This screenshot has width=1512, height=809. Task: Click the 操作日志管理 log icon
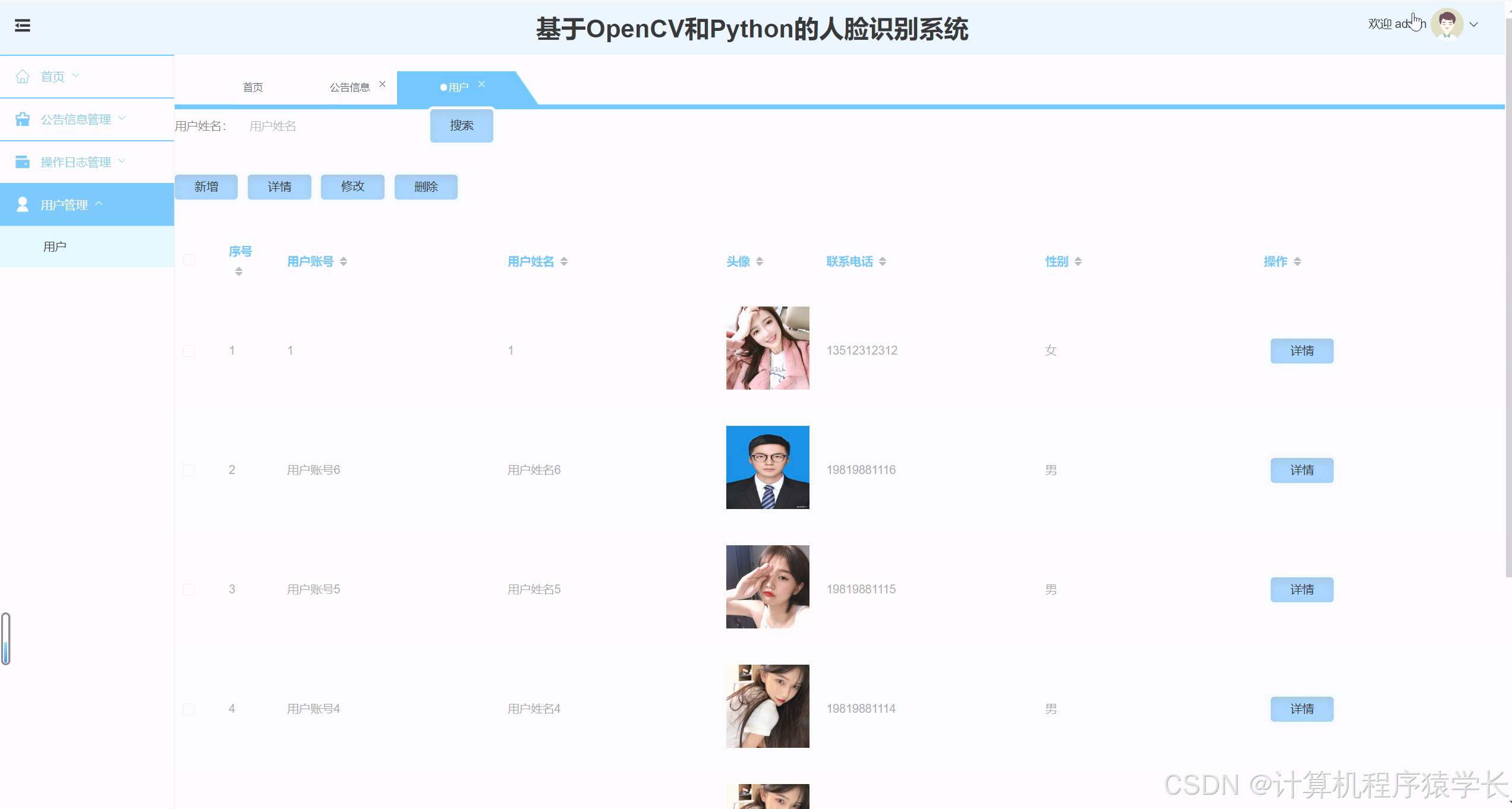pyautogui.click(x=23, y=161)
